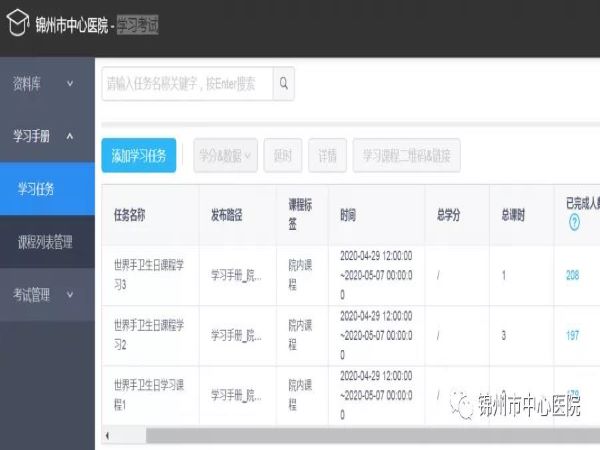600x450 pixels.
Task: Collapse the 学习手册 menu chevron
Action: point(70,136)
